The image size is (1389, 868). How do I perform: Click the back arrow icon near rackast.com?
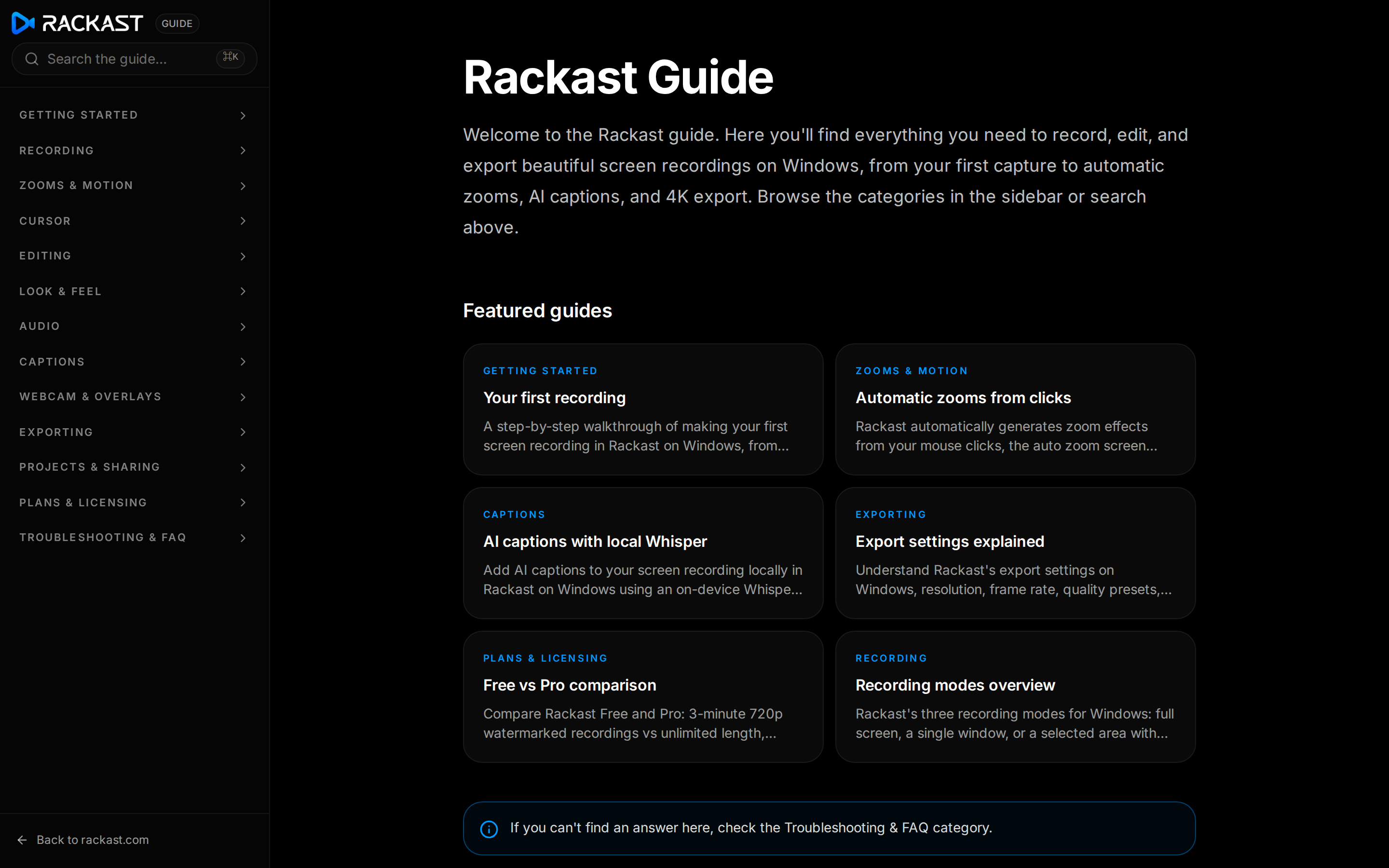(x=22, y=840)
